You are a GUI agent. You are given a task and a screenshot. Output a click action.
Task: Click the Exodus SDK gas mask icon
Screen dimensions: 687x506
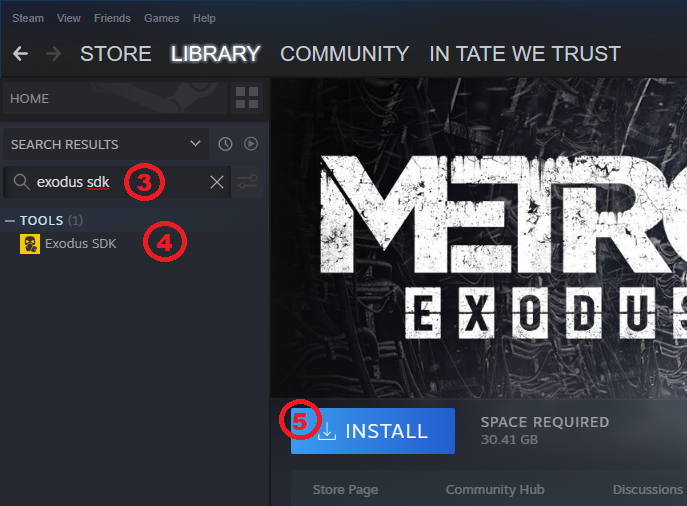30,244
